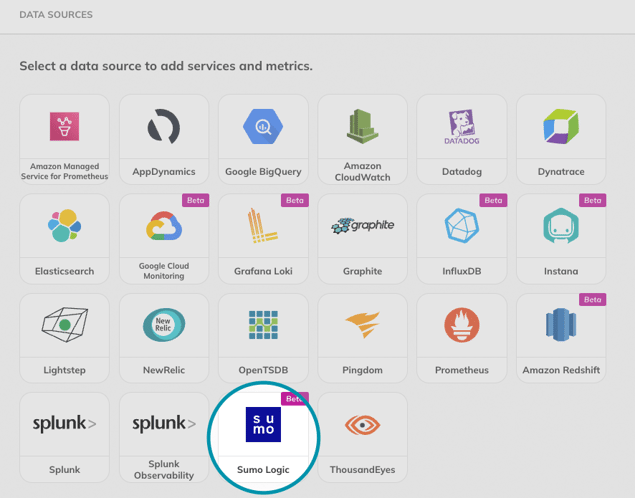Click the NewRelic label text
The image size is (635, 498).
pyautogui.click(x=164, y=370)
